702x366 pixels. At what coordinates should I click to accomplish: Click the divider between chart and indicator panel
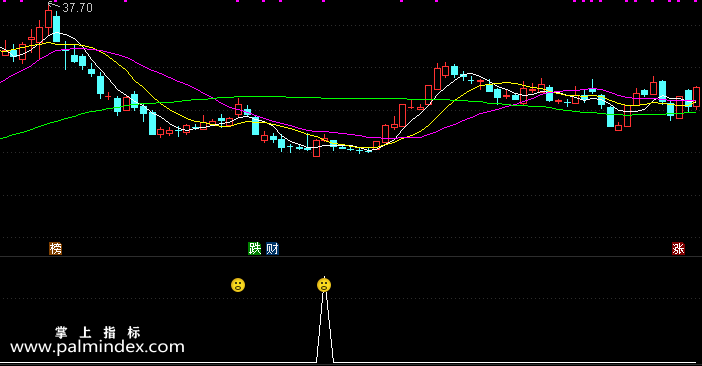[351, 256]
